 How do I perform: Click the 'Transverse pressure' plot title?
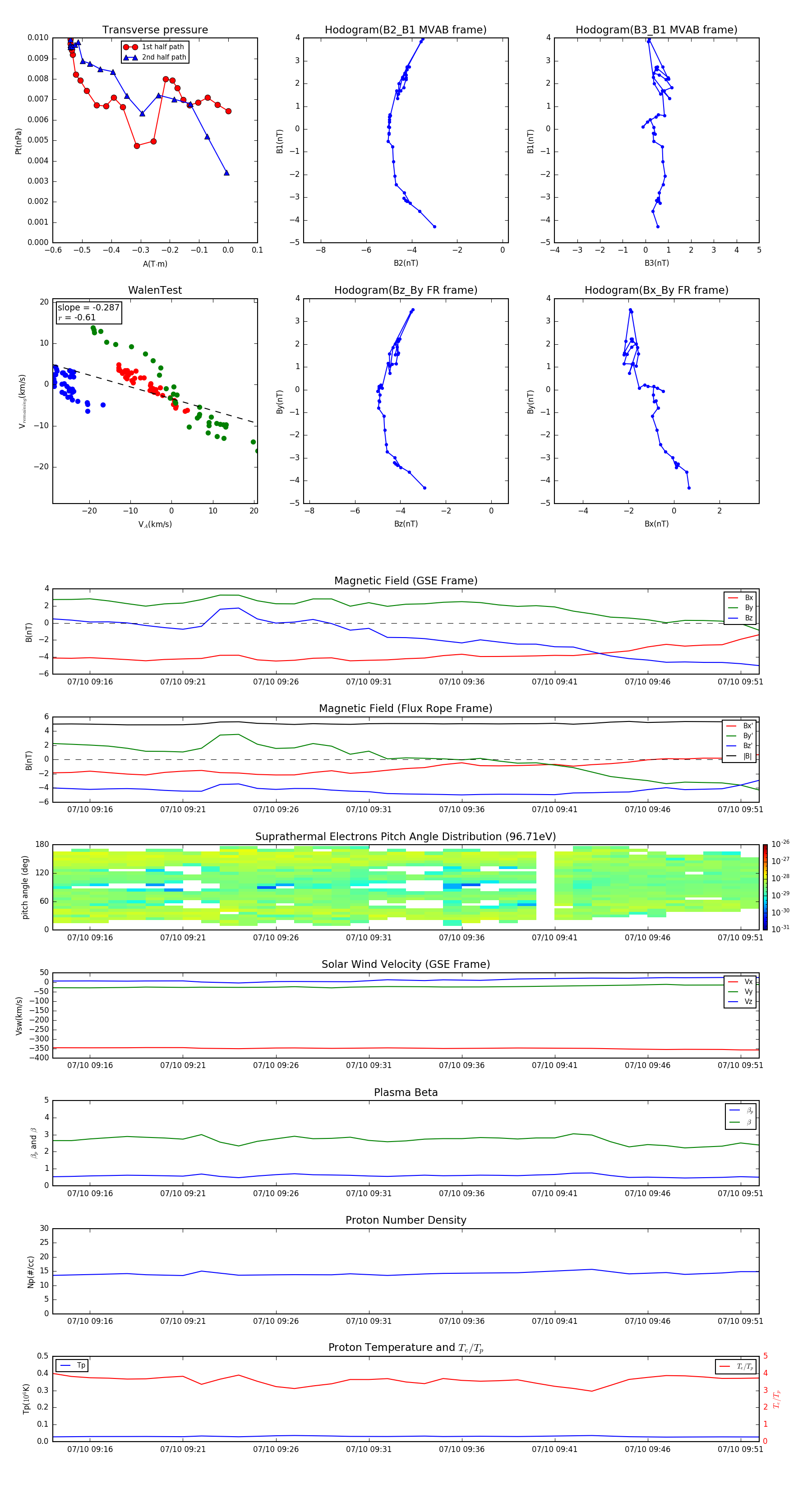[x=155, y=30]
